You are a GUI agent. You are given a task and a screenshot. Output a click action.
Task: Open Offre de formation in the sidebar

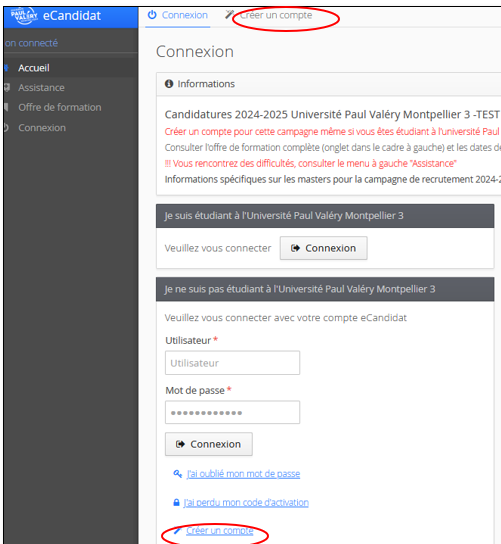60,108
